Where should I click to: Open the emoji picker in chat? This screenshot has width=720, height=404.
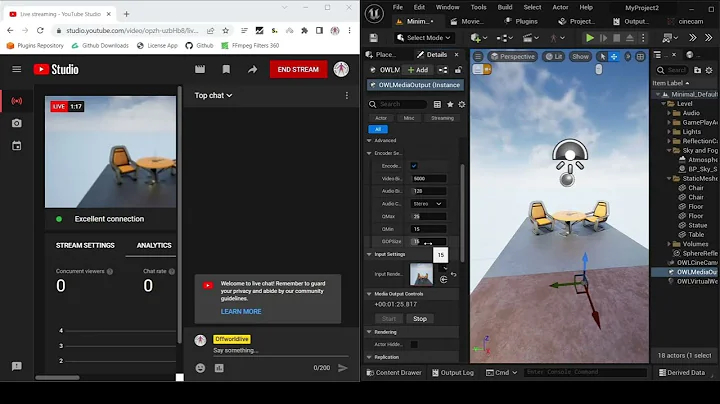click(200, 368)
